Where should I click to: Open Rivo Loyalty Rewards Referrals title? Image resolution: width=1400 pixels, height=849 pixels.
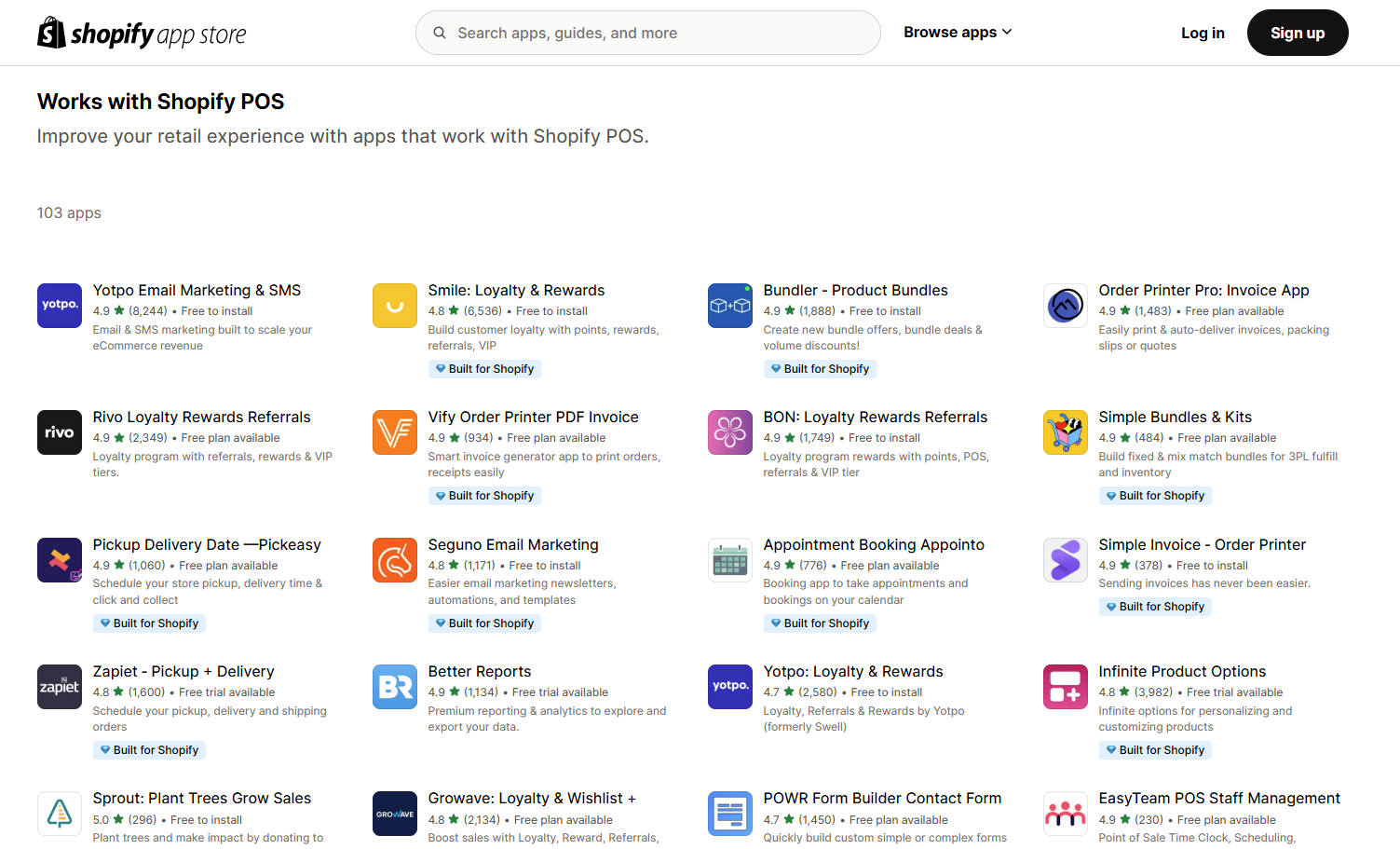[201, 417]
